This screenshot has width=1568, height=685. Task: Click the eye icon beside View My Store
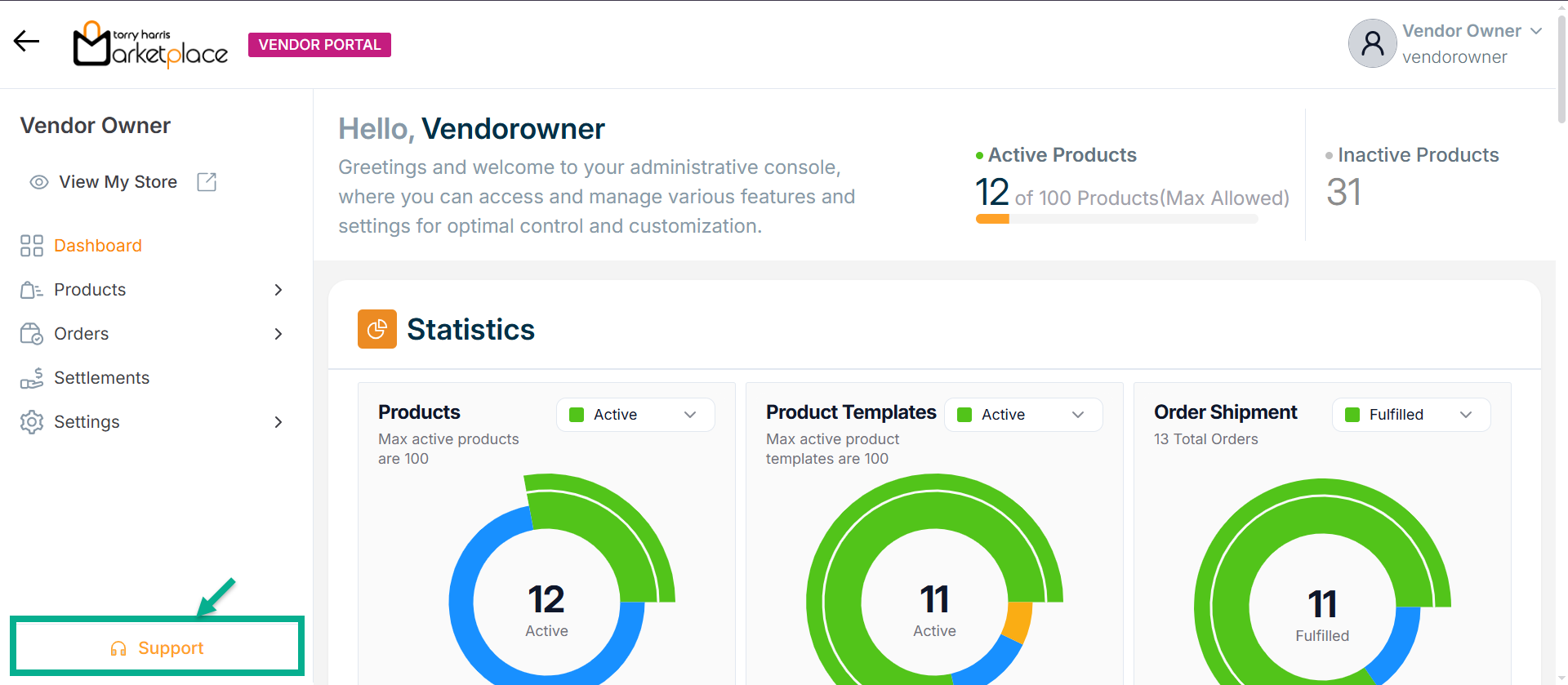click(x=38, y=182)
